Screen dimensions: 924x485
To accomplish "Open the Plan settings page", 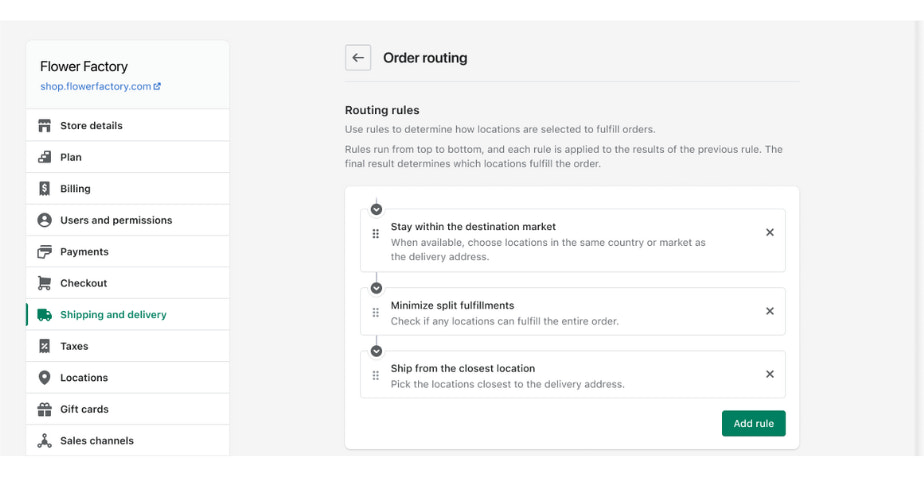I will (x=71, y=157).
